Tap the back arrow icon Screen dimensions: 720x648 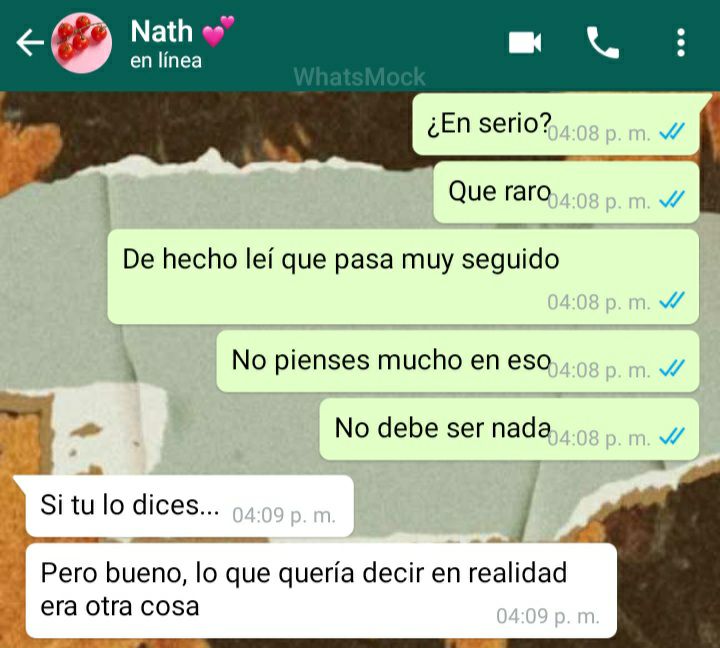tap(30, 43)
